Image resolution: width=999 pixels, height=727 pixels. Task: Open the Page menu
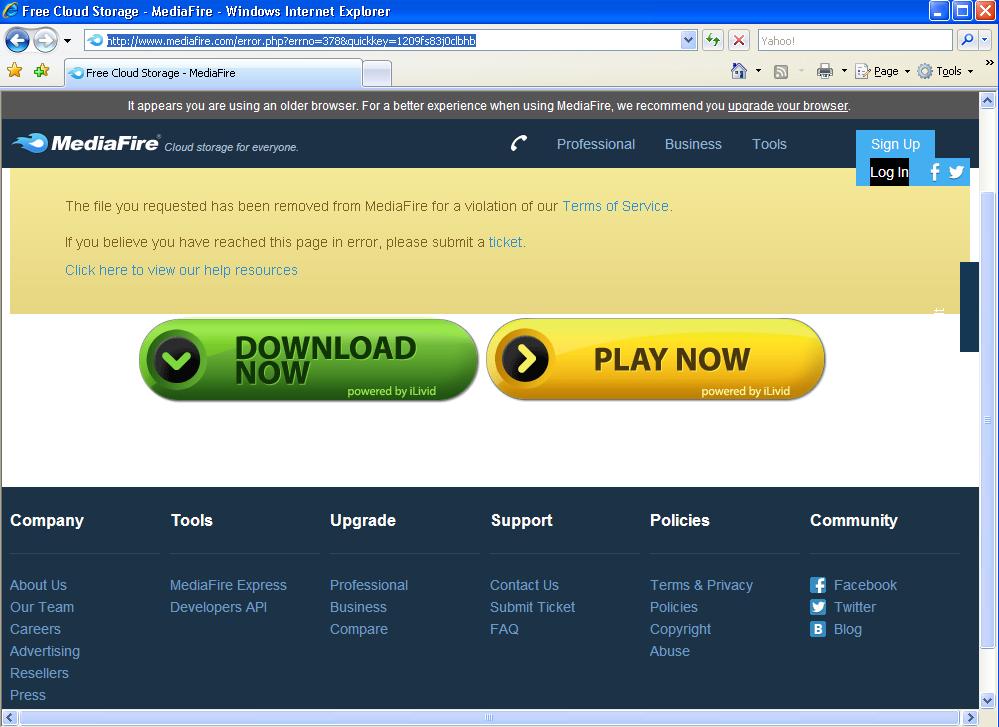pyautogui.click(x=882, y=71)
